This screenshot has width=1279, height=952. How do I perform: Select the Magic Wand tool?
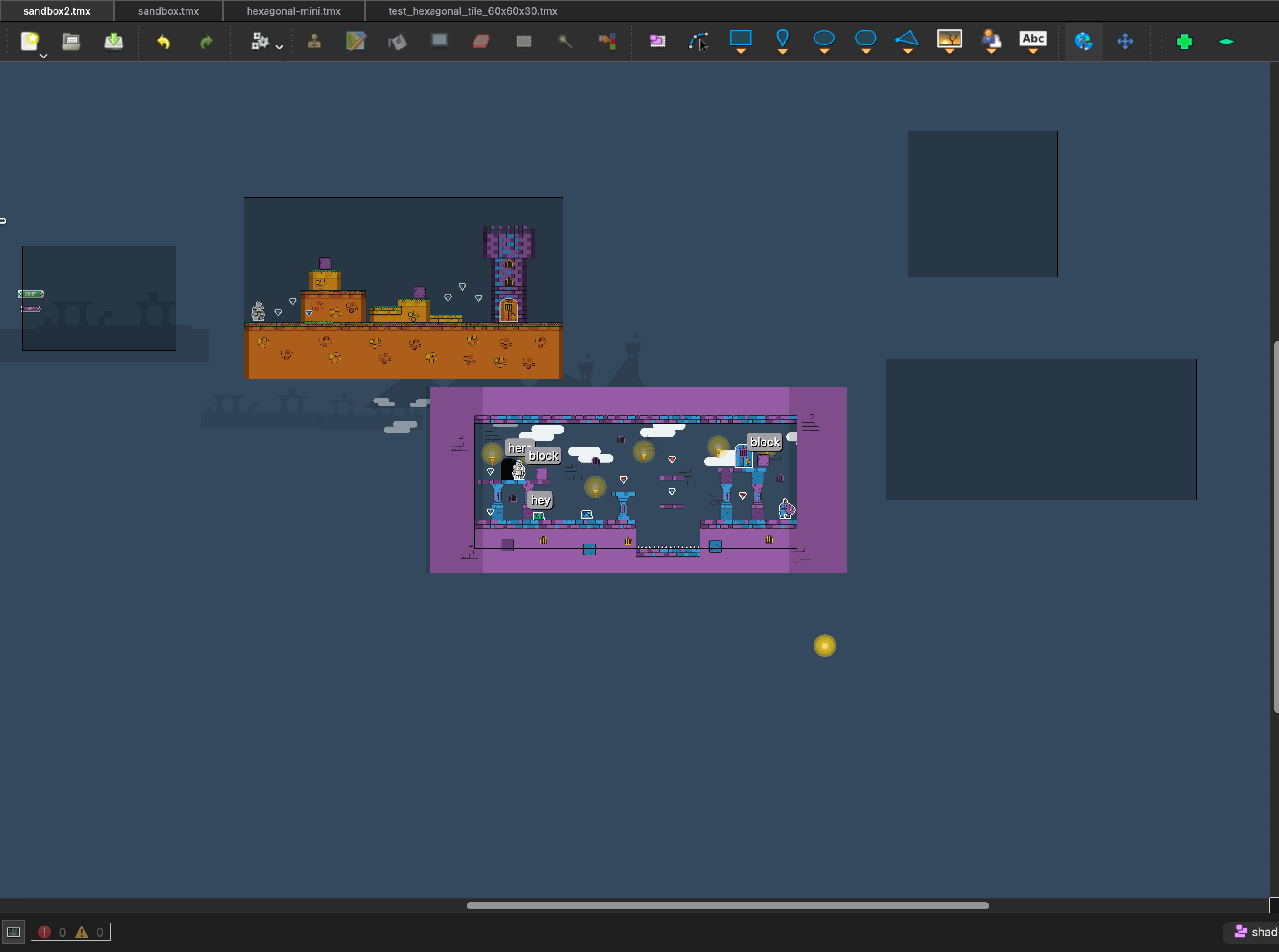pyautogui.click(x=566, y=41)
